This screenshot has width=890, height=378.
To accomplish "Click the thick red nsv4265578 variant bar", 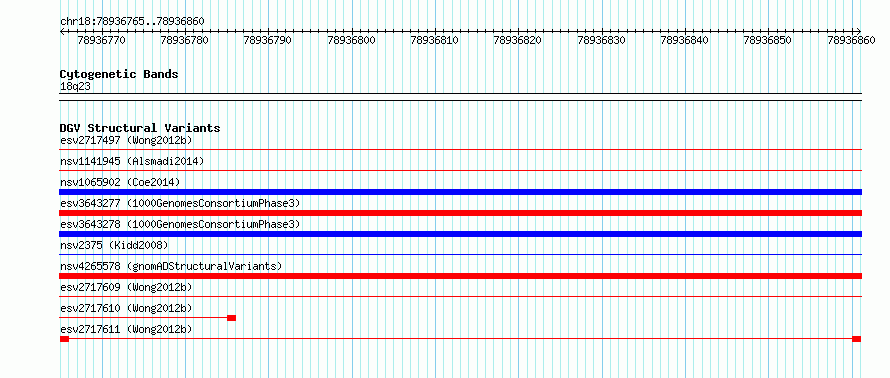I will coord(460,276).
